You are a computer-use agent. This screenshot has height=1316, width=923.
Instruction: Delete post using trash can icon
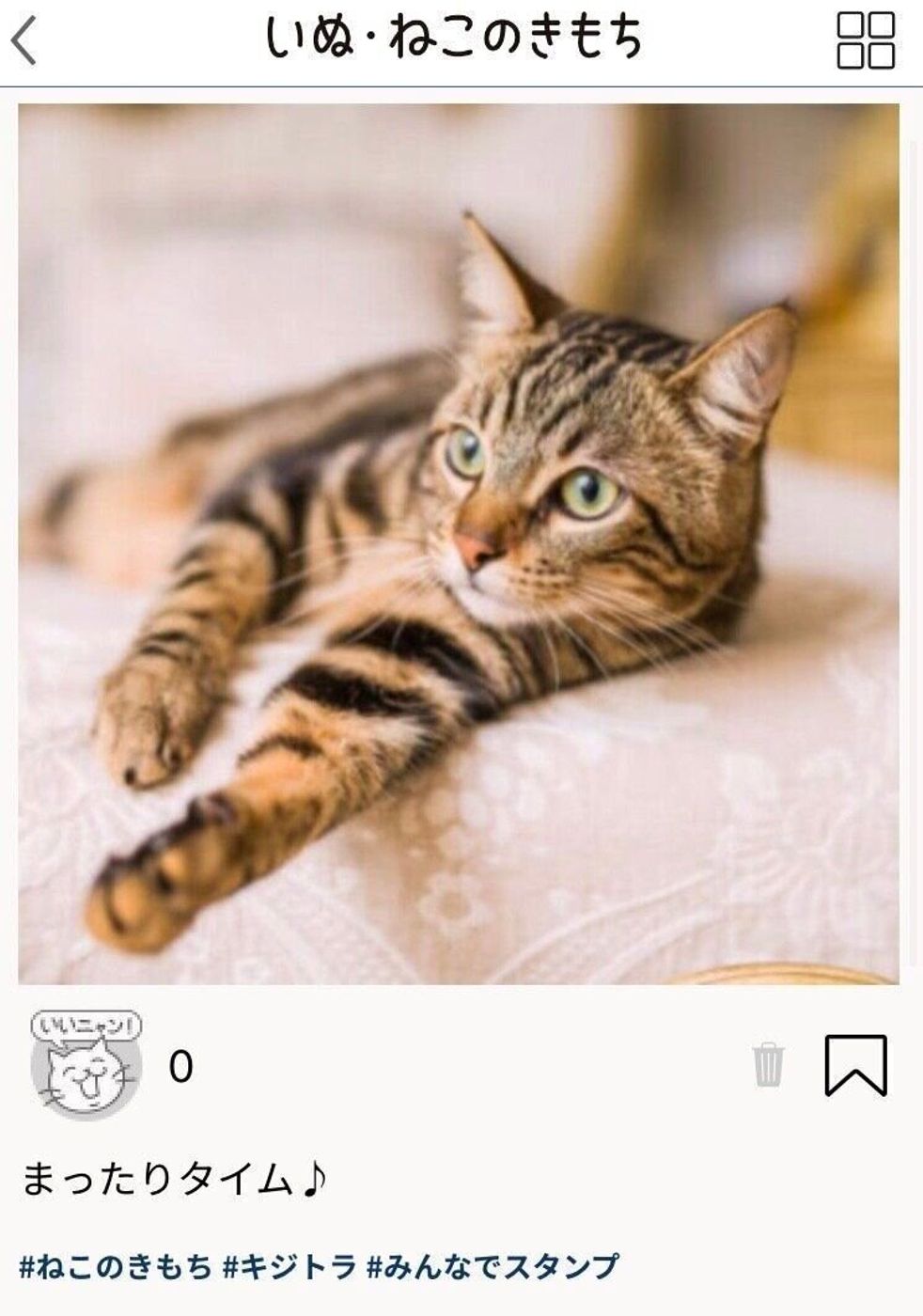(768, 1064)
